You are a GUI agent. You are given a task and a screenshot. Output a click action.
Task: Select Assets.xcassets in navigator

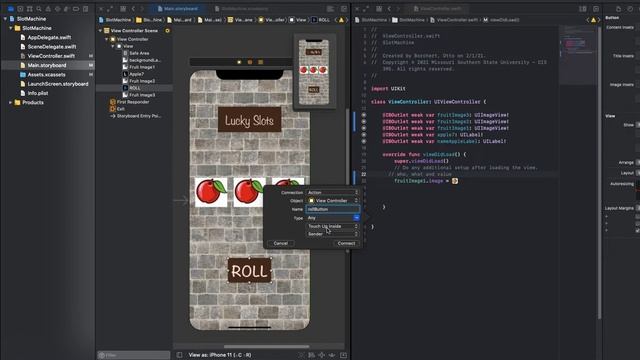(x=46, y=75)
